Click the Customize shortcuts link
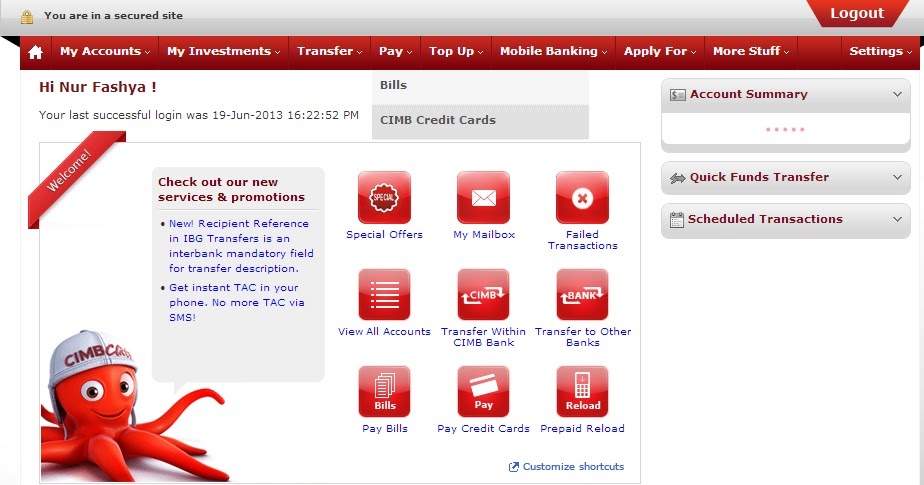The height and width of the screenshot is (485, 924). [x=573, y=467]
